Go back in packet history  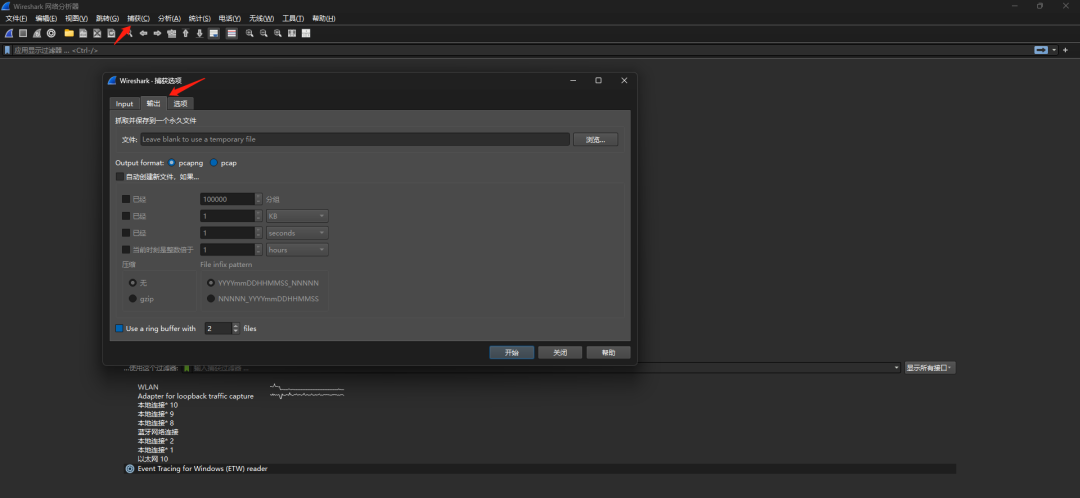pyautogui.click(x=143, y=33)
